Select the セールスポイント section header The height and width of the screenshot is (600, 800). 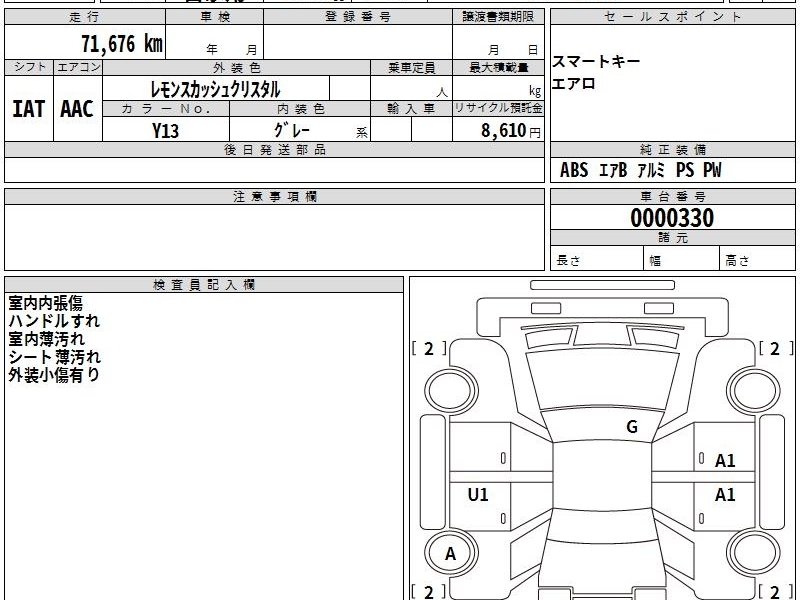(x=672, y=17)
